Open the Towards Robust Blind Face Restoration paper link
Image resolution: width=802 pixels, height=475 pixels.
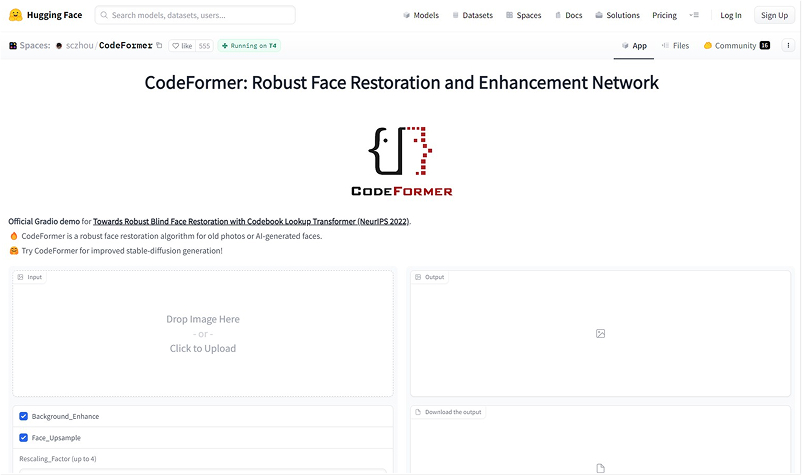pyautogui.click(x=251, y=221)
